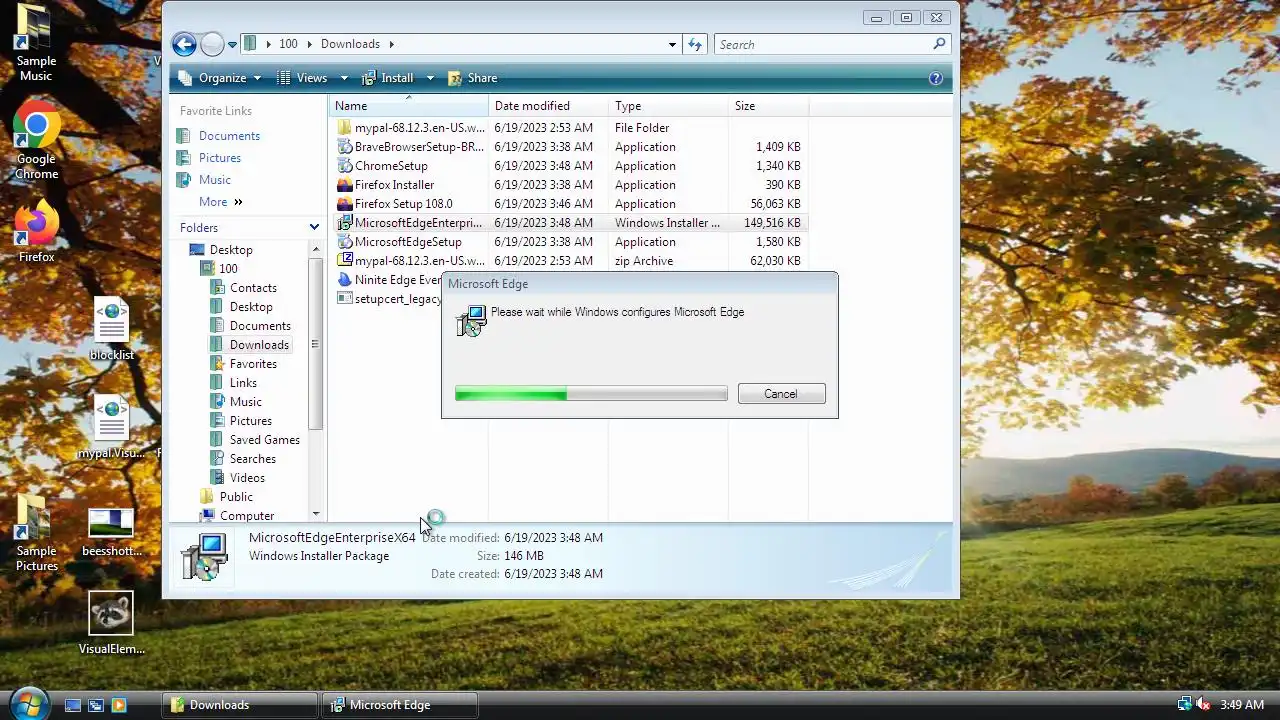The width and height of the screenshot is (1280, 720).
Task: Select Computer in folder tree
Action: [247, 516]
